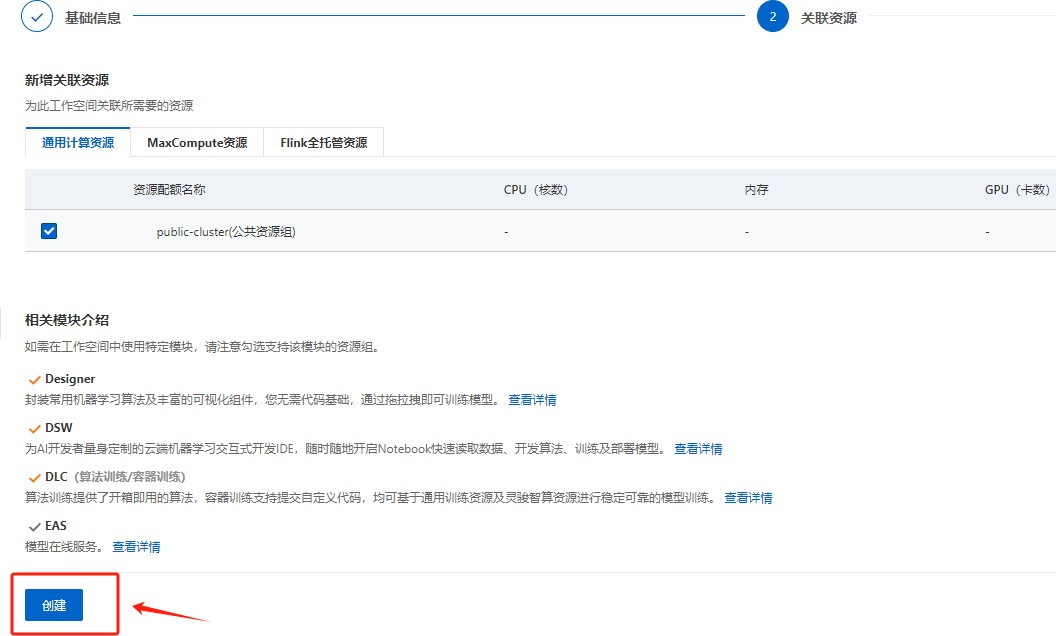
Task: Click the orange checkmark beside Designer
Action: pyautogui.click(x=35, y=380)
